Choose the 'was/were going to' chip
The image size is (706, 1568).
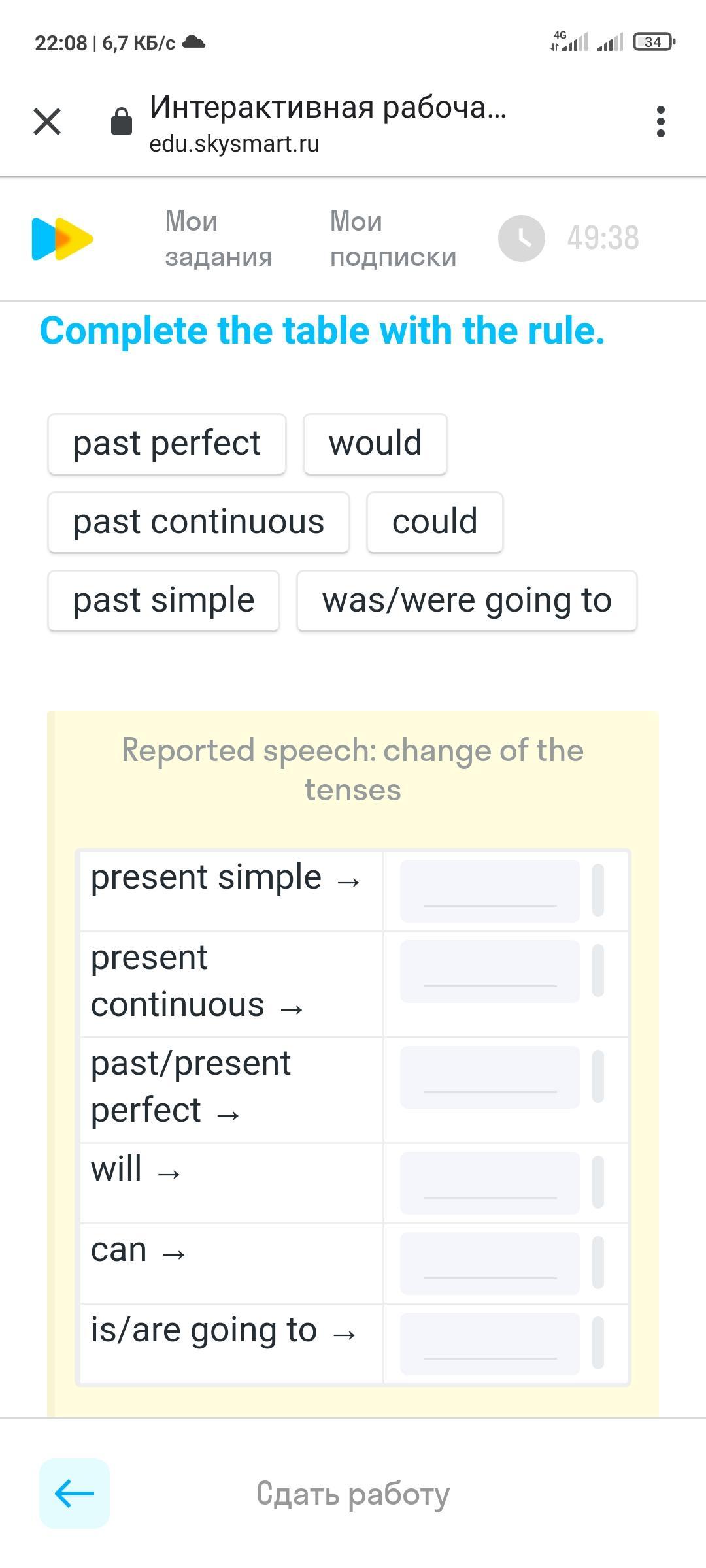click(x=467, y=600)
